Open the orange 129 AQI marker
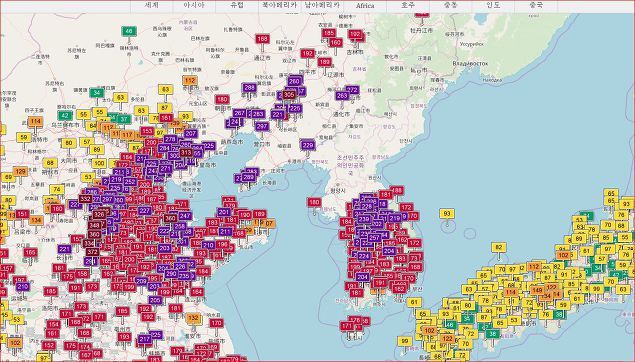The image size is (635, 362). [x=20, y=171]
